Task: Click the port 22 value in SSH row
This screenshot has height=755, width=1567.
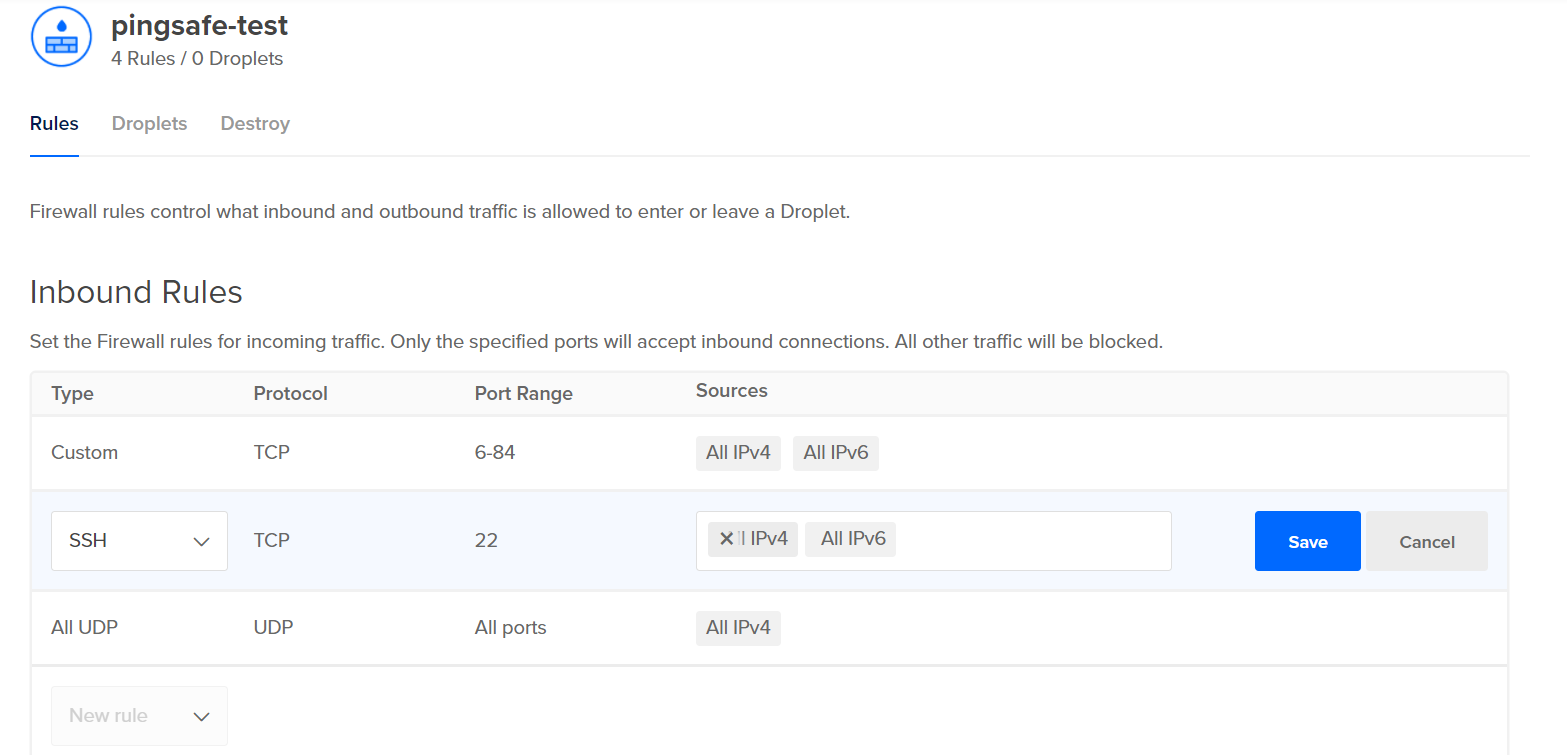Action: pyautogui.click(x=486, y=541)
